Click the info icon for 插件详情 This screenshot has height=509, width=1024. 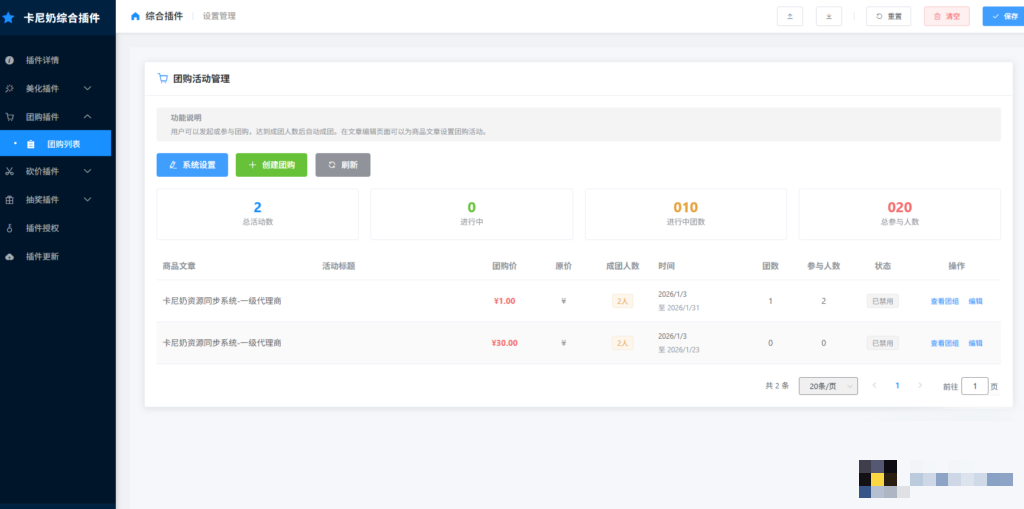click(10, 60)
